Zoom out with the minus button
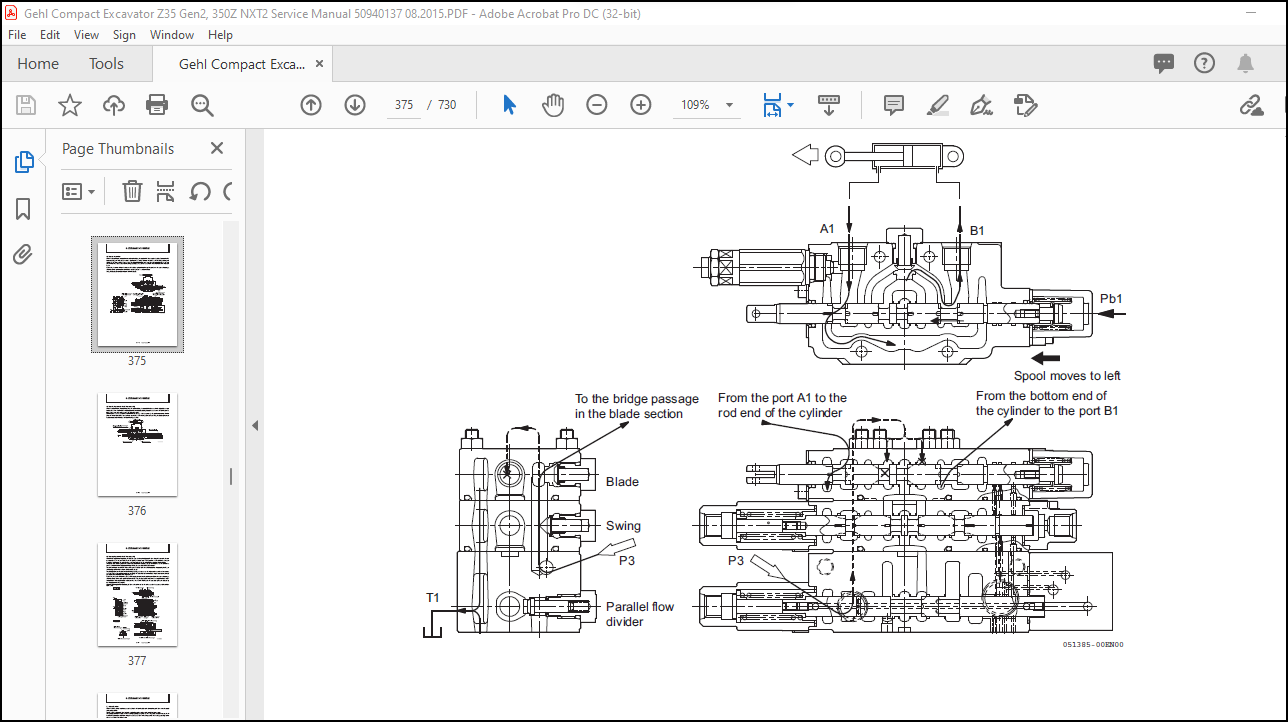 [597, 105]
